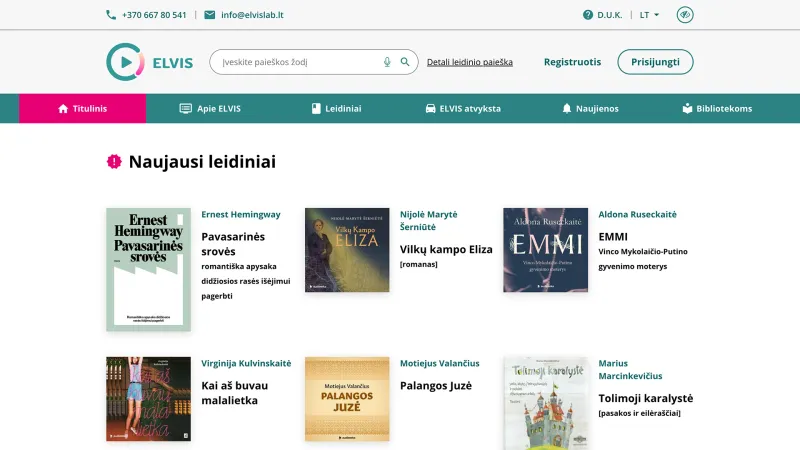Open the Bibliotekoms menu item
This screenshot has height=450, width=800.
coord(717,108)
